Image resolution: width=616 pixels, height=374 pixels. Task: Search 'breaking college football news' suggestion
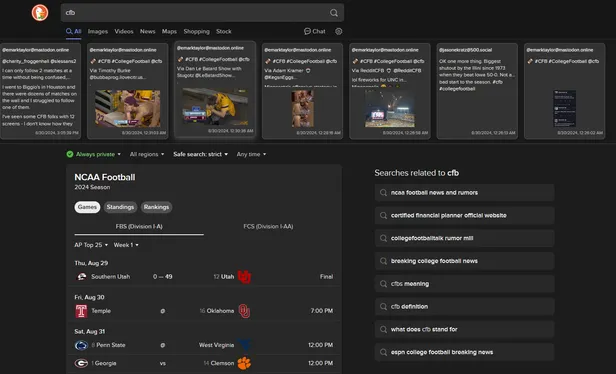tap(464, 261)
